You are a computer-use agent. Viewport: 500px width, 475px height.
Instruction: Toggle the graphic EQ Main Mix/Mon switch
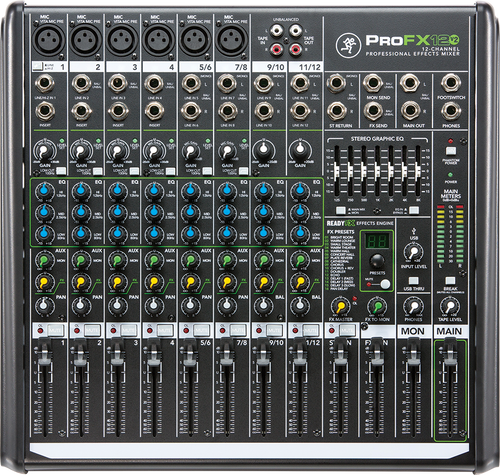[341, 210]
